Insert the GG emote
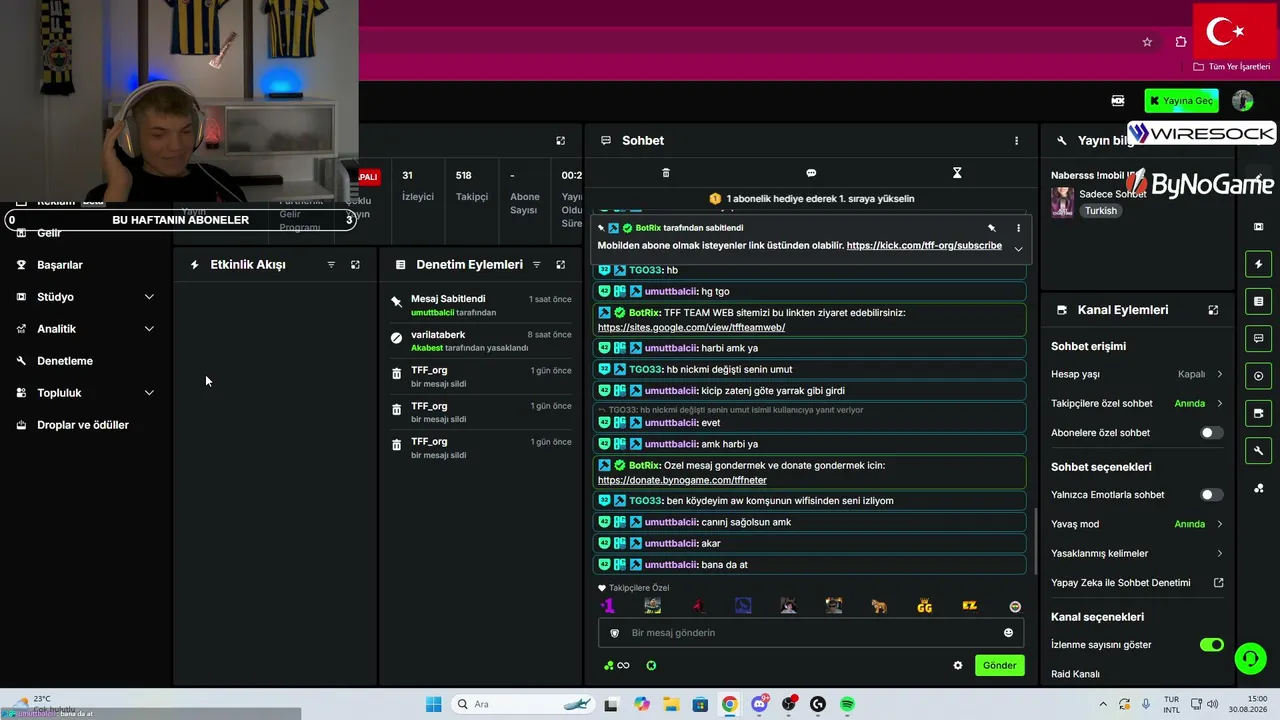 pyautogui.click(x=924, y=606)
